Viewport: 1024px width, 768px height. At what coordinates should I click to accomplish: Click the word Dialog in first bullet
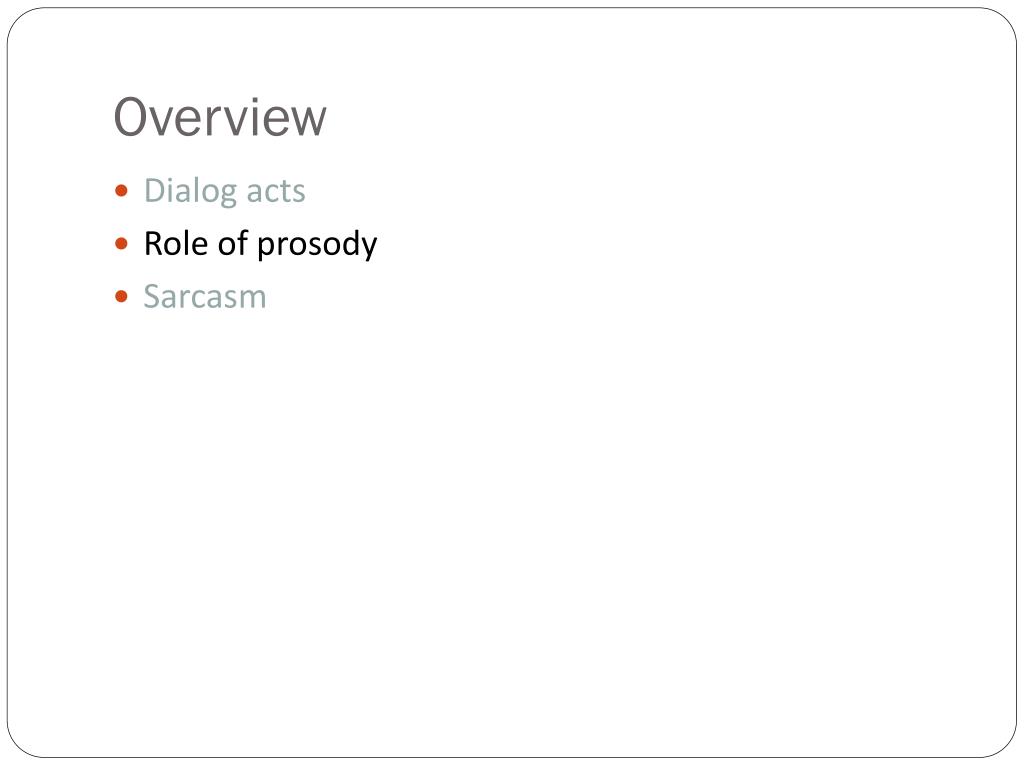tap(191, 191)
